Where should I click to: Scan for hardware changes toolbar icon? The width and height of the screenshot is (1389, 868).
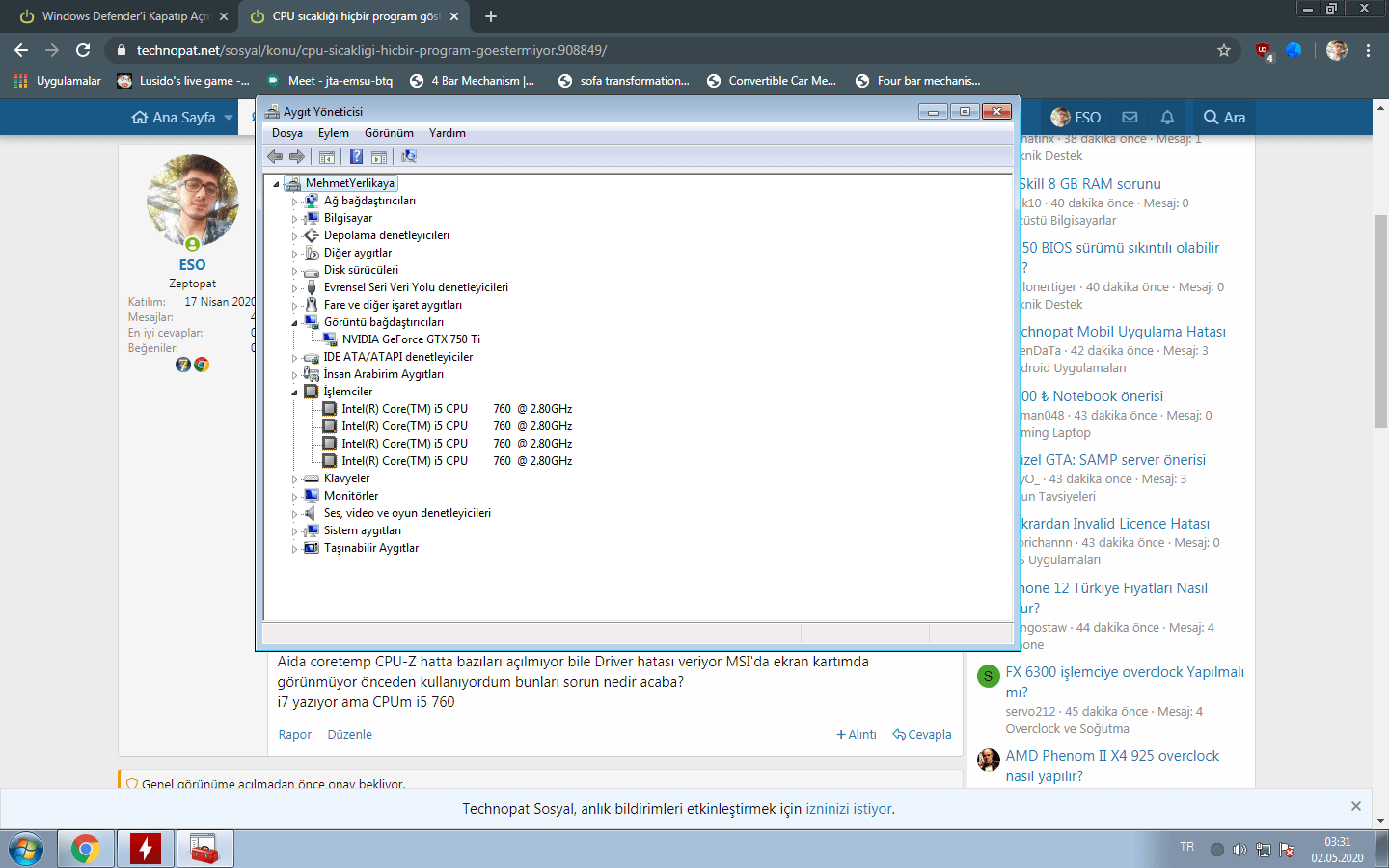point(409,156)
